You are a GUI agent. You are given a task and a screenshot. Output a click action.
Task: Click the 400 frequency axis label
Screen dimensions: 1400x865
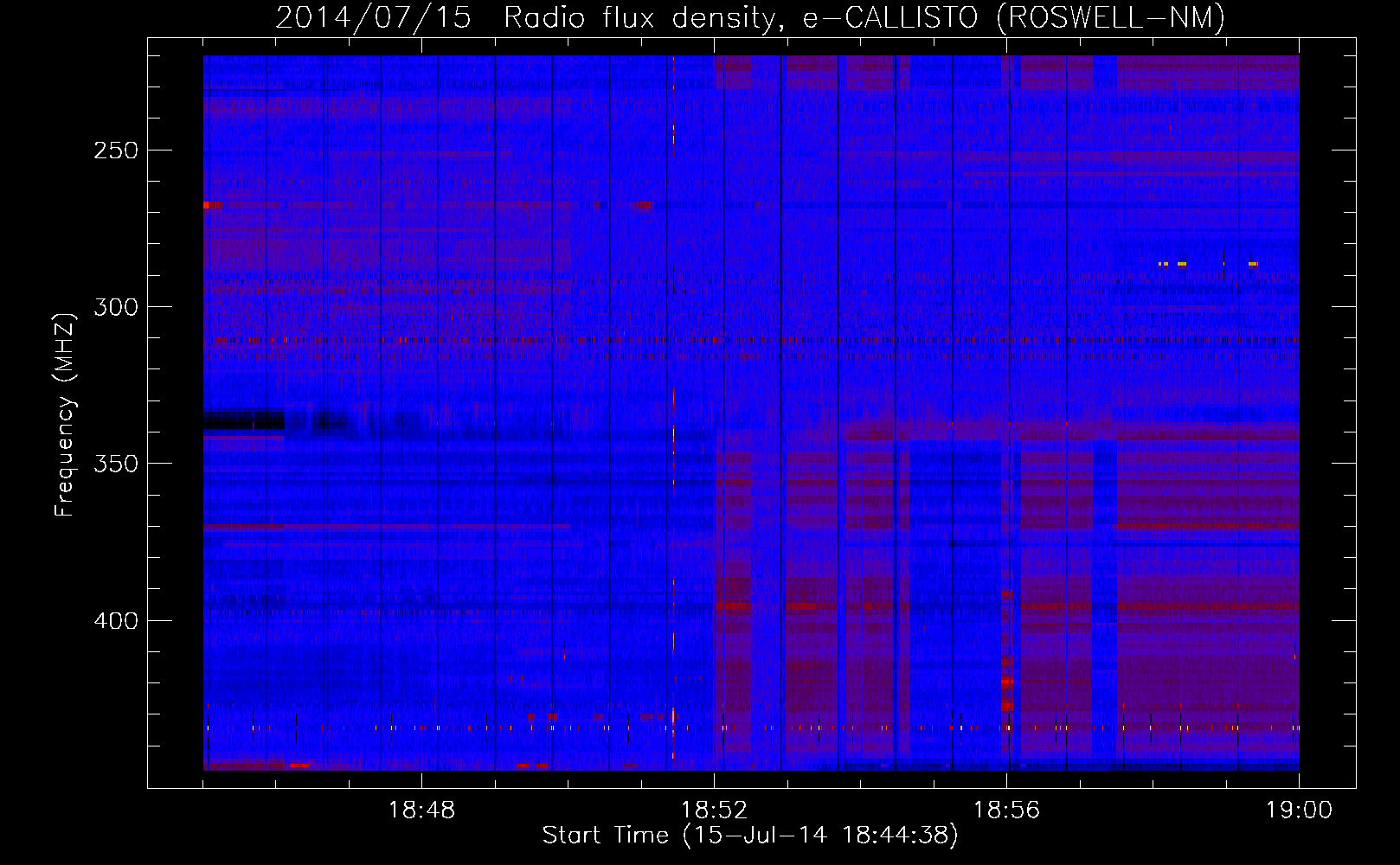(x=116, y=621)
